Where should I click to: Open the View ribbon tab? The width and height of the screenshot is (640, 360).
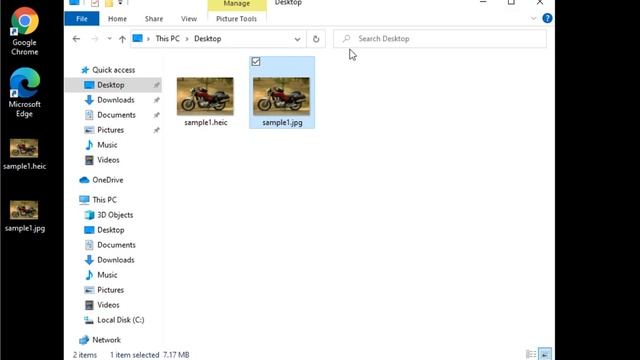pos(189,19)
